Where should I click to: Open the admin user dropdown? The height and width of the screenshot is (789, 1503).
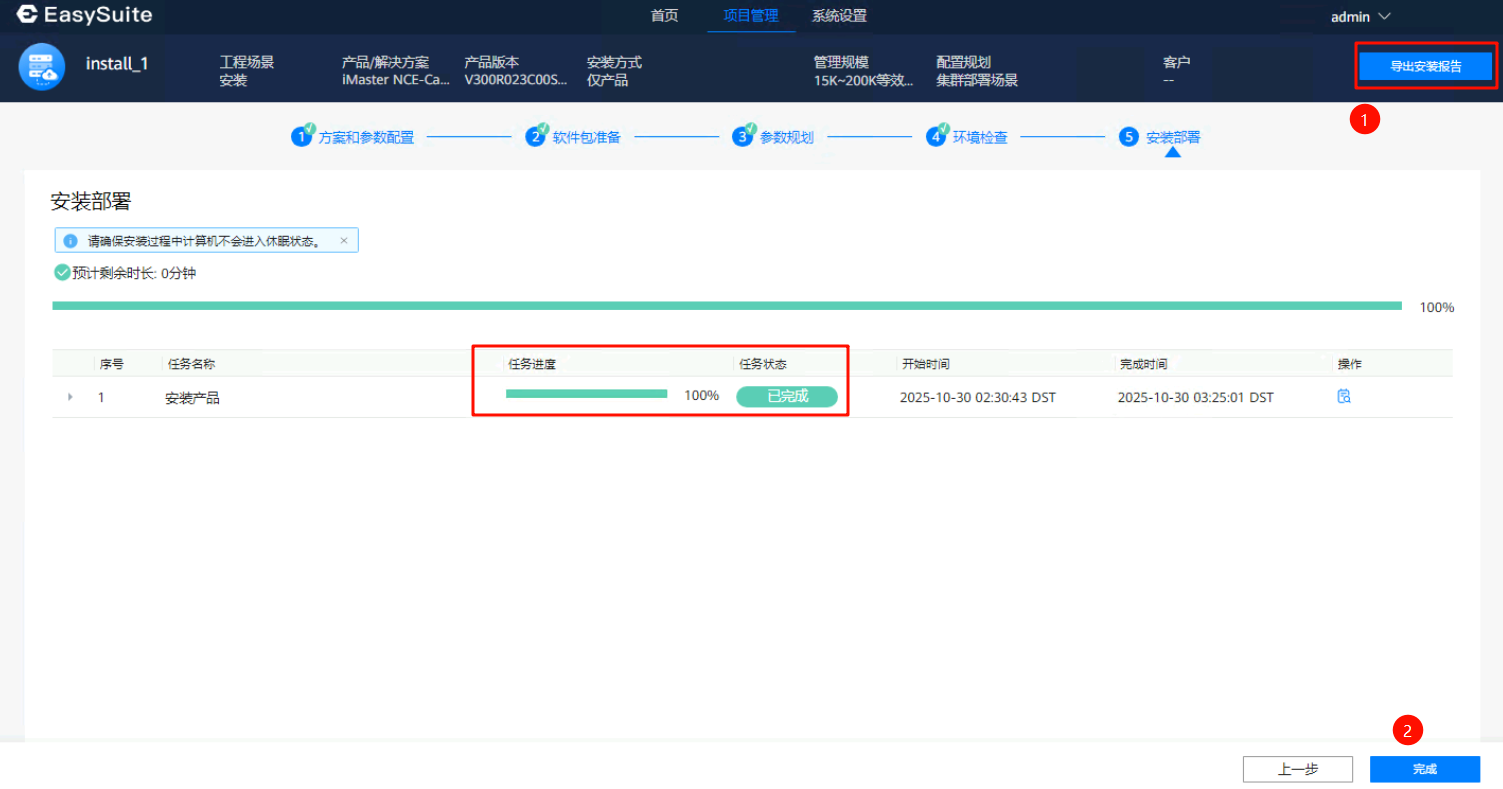pos(1360,16)
